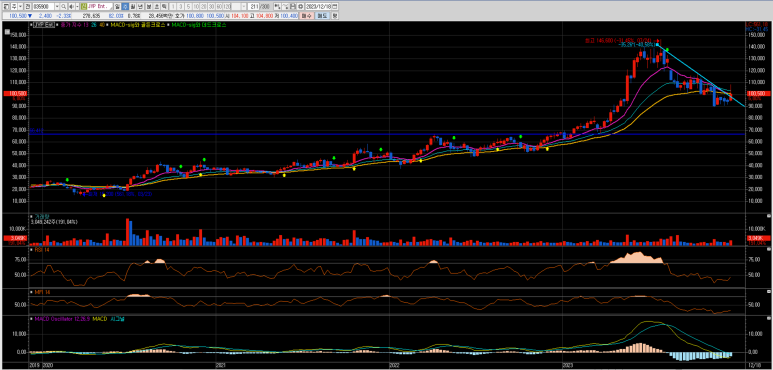Open the 주 selector beside the leftmost toolbar icon
773x370 pixels.
point(14,6)
